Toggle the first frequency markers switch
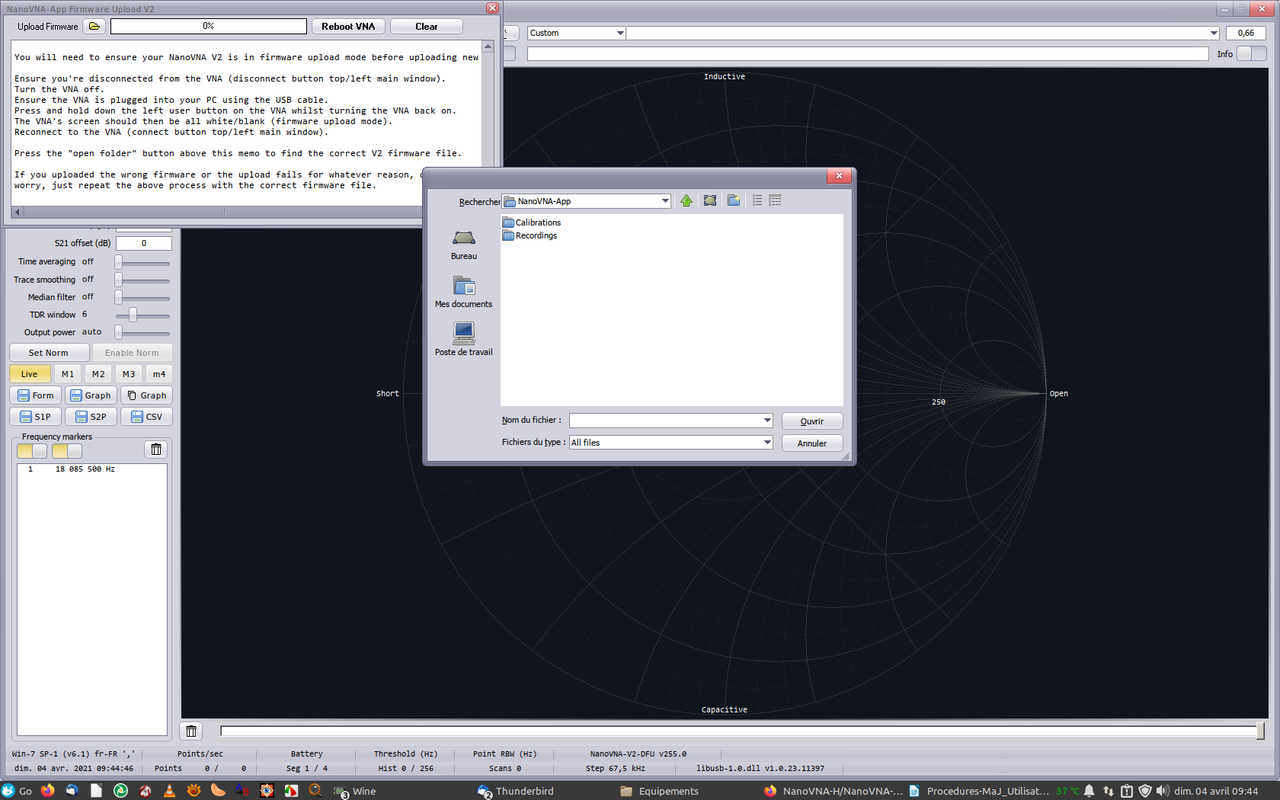The width and height of the screenshot is (1280, 800). [x=32, y=451]
